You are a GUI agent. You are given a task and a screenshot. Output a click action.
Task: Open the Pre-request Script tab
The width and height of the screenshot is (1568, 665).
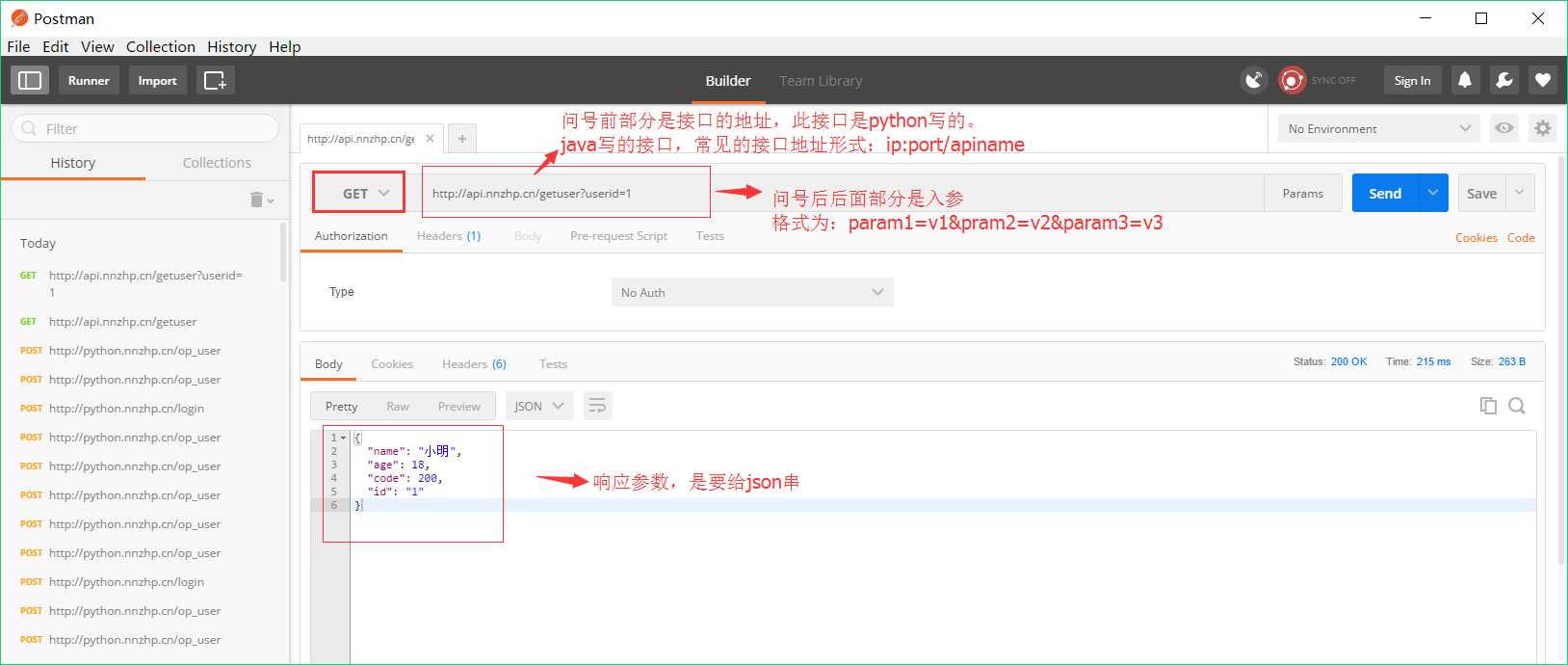tap(618, 236)
